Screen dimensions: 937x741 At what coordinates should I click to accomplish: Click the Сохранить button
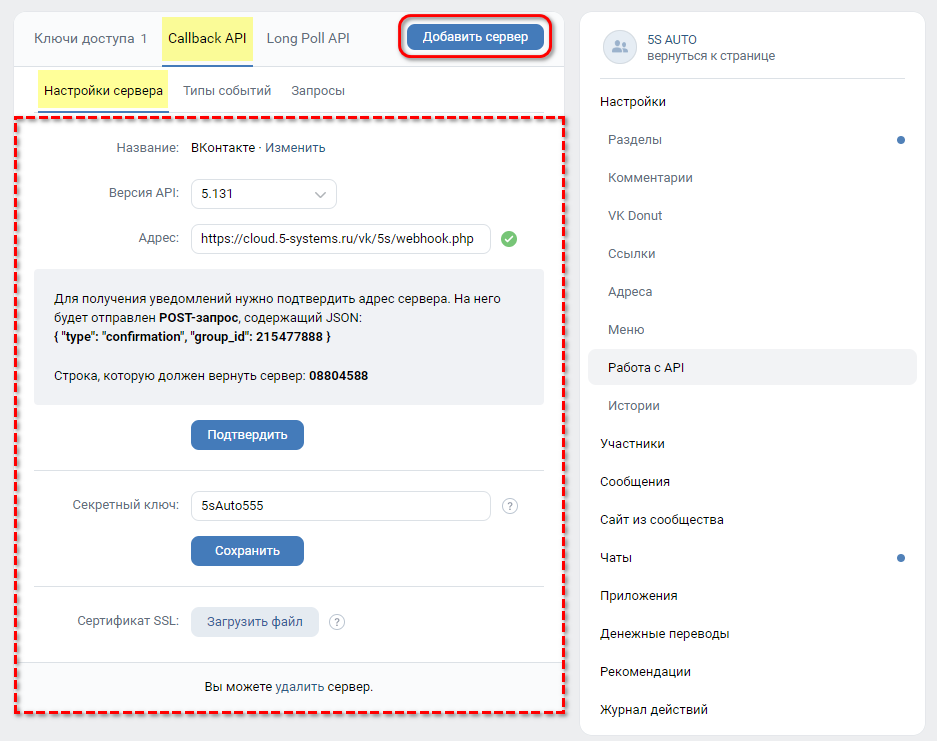pos(247,551)
